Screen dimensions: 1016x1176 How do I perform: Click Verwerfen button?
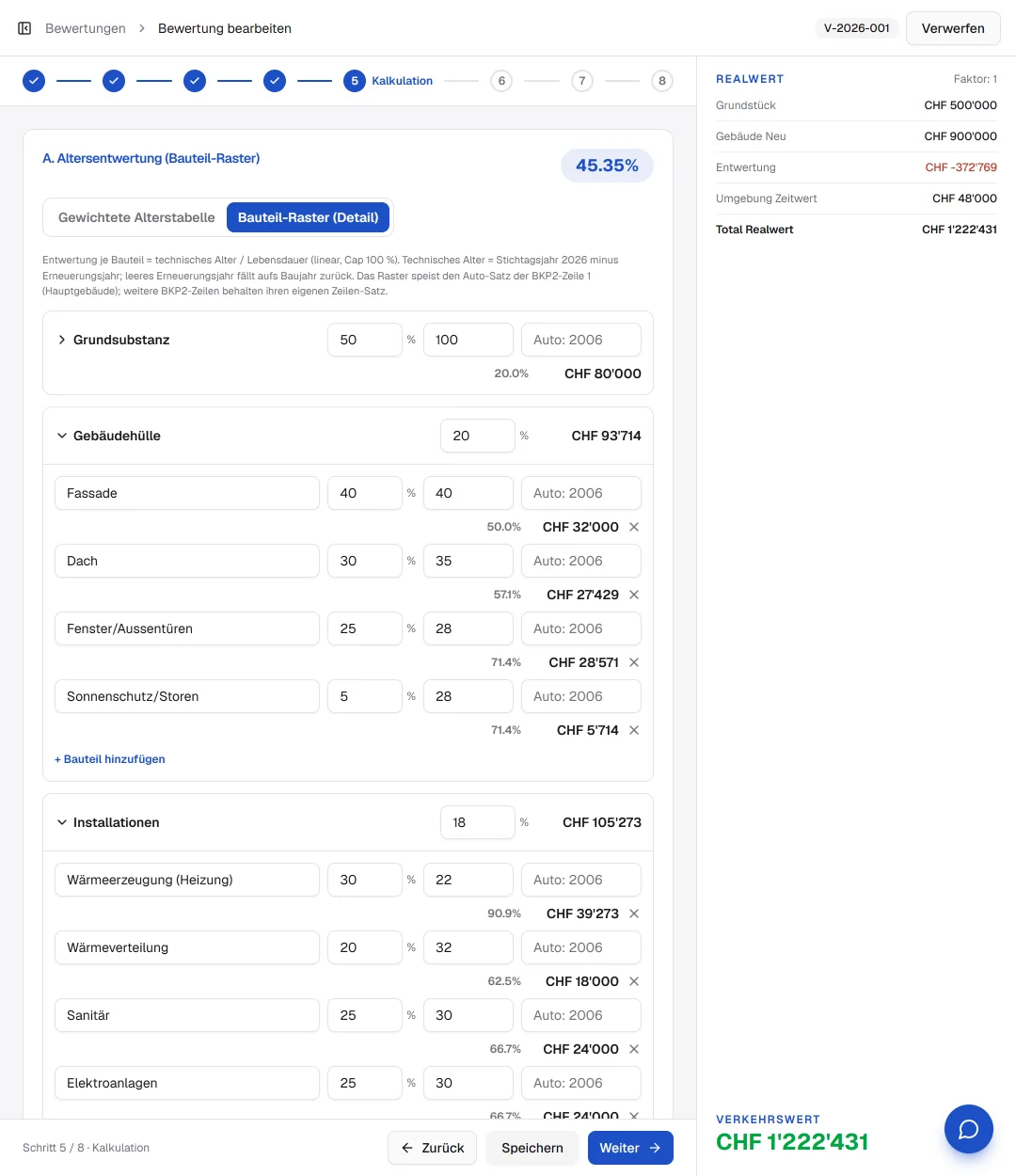(953, 28)
